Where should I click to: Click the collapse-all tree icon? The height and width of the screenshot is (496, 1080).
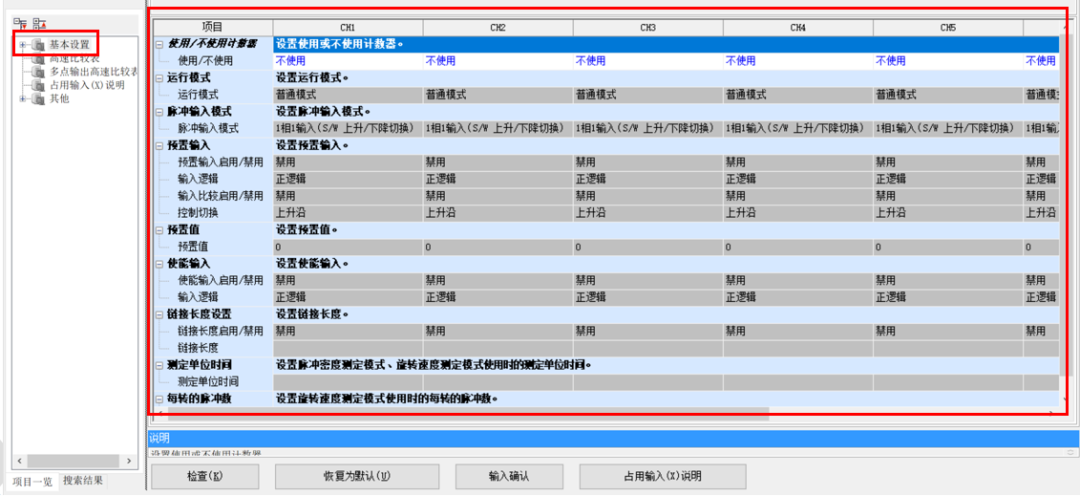tap(39, 22)
